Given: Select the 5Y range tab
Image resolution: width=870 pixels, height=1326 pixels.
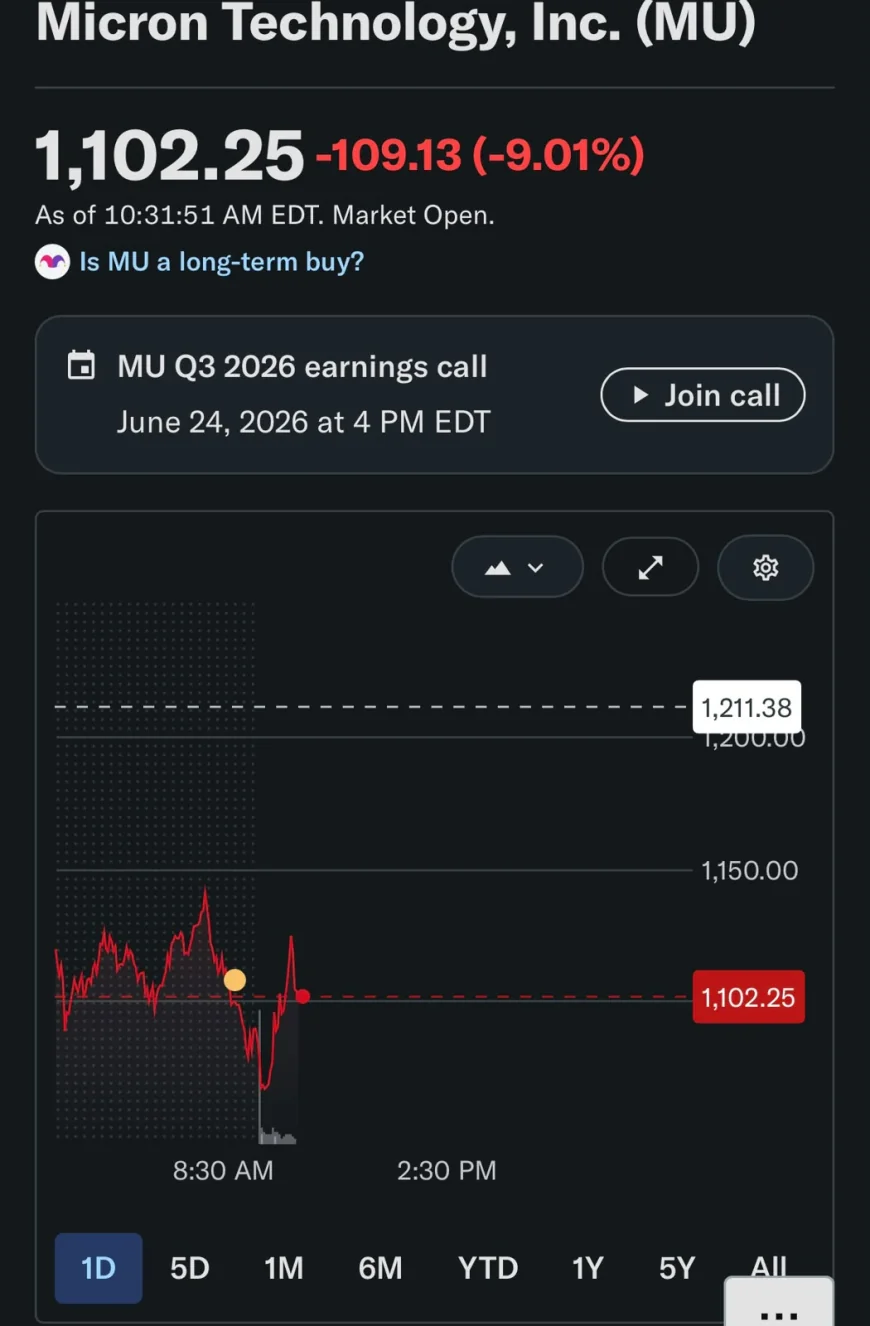Looking at the screenshot, I should pos(676,1268).
